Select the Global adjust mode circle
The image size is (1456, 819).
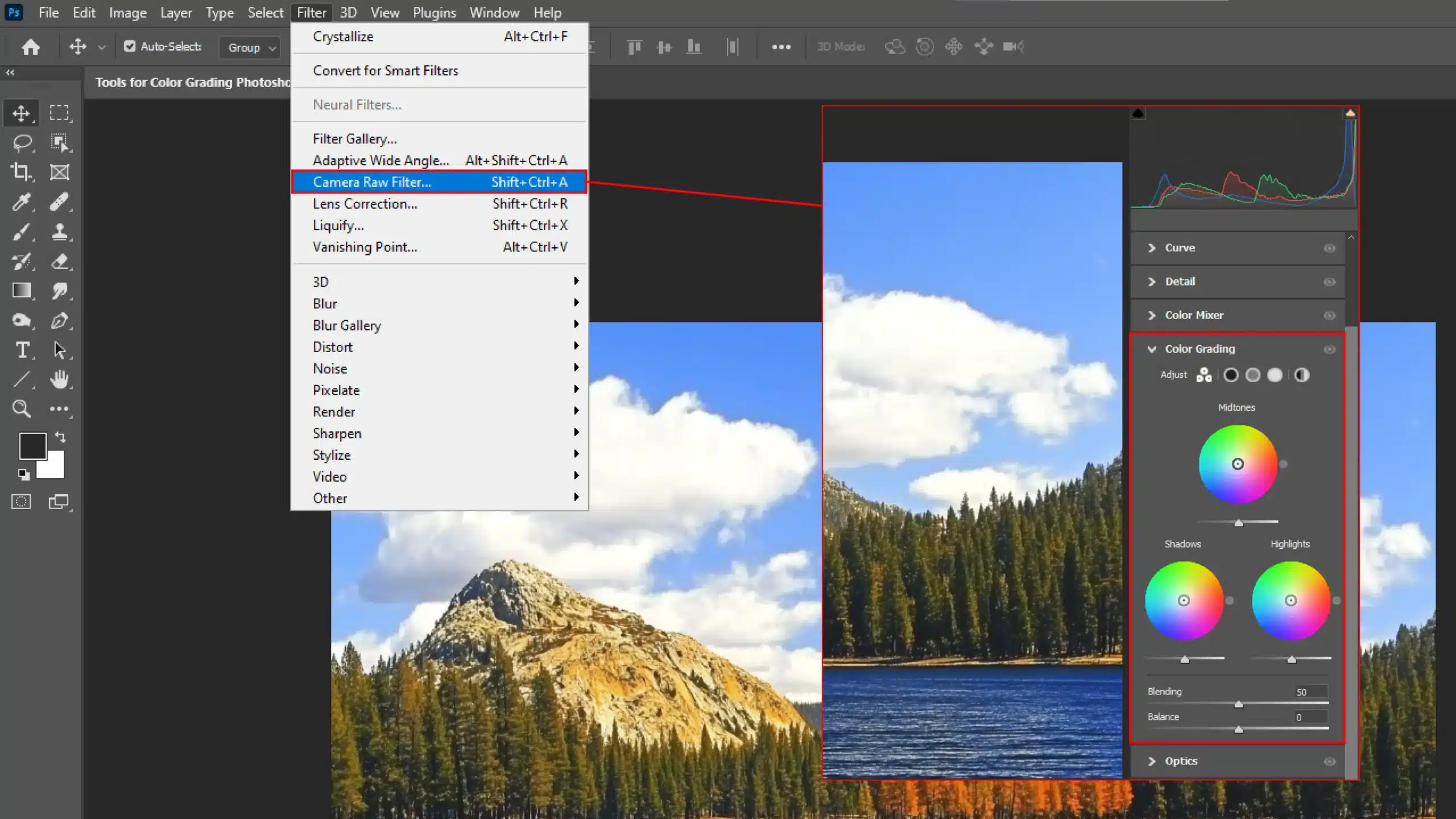(x=1302, y=375)
